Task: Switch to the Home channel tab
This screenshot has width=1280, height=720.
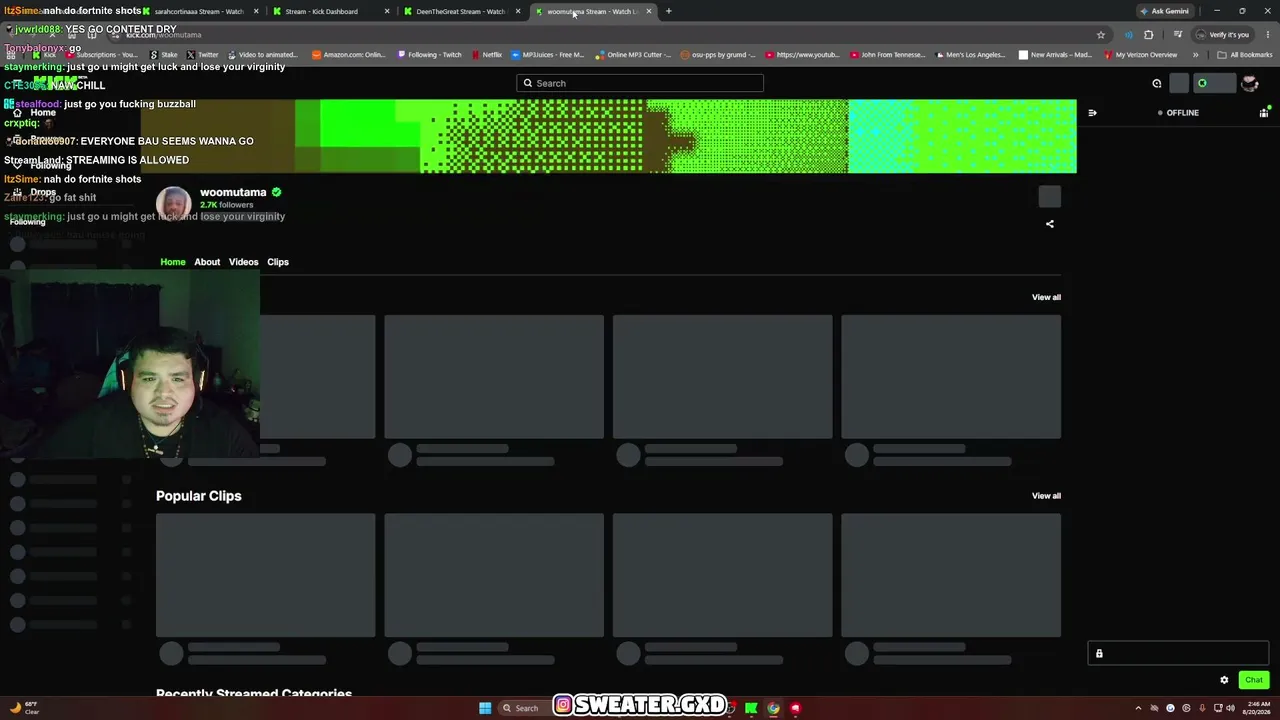Action: pyautogui.click(x=173, y=262)
